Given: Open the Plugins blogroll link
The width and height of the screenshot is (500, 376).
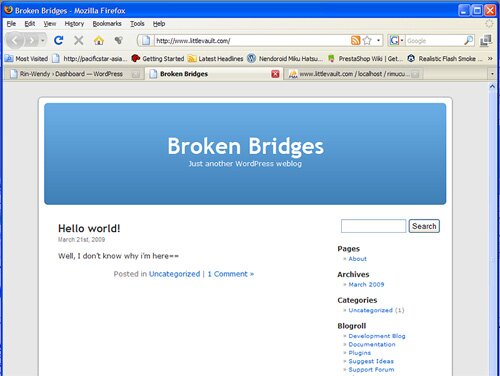Looking at the screenshot, I should (x=359, y=353).
